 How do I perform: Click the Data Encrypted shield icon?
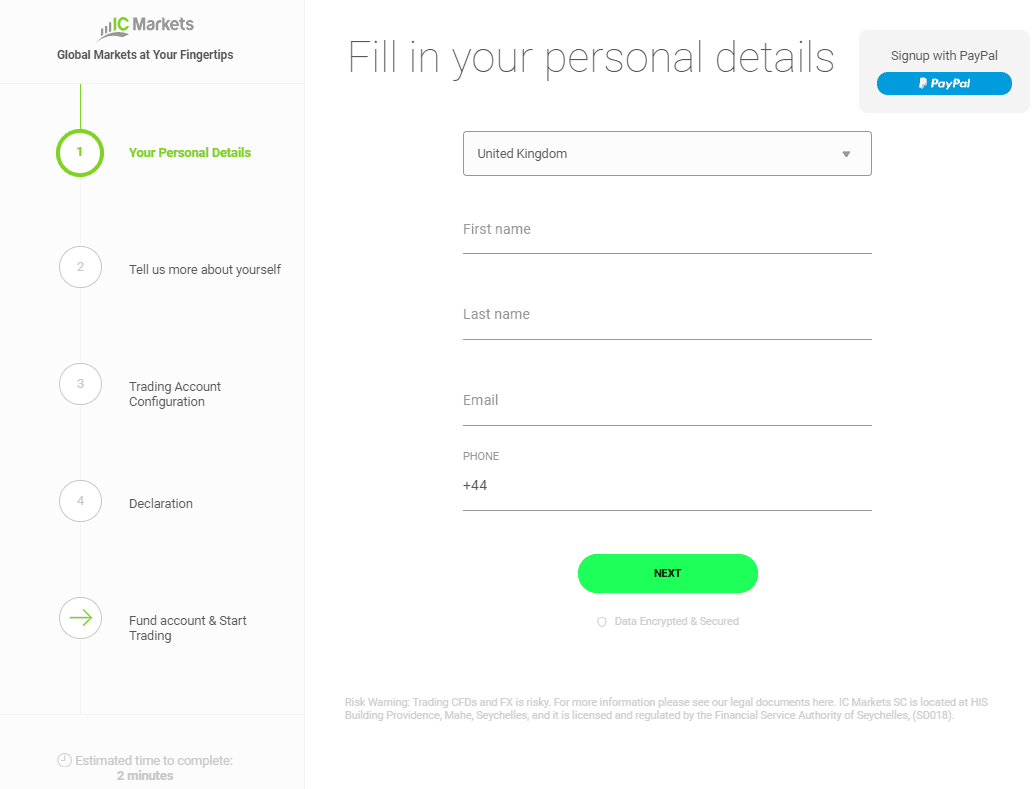pyautogui.click(x=601, y=621)
